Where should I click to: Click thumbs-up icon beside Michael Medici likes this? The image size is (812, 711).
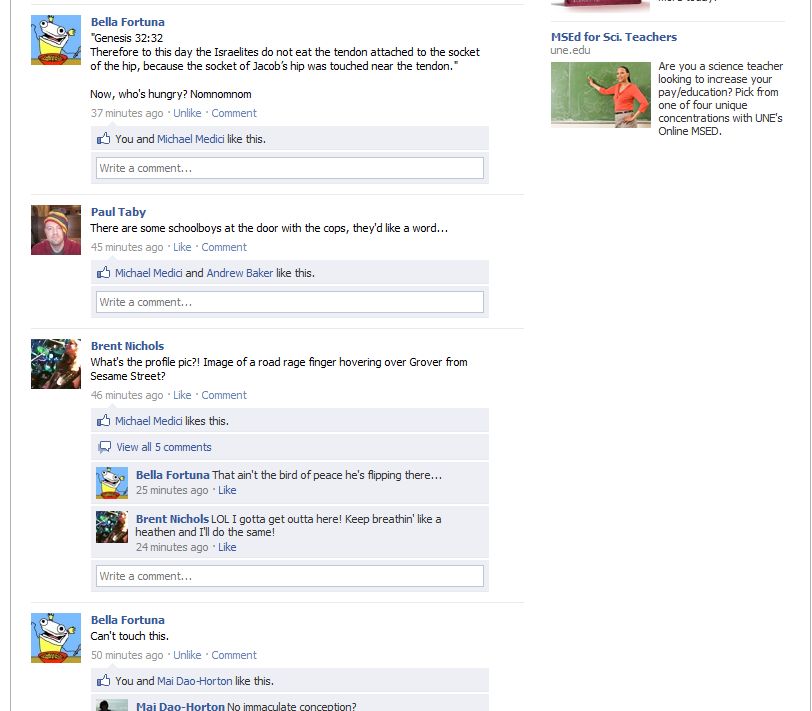click(104, 420)
